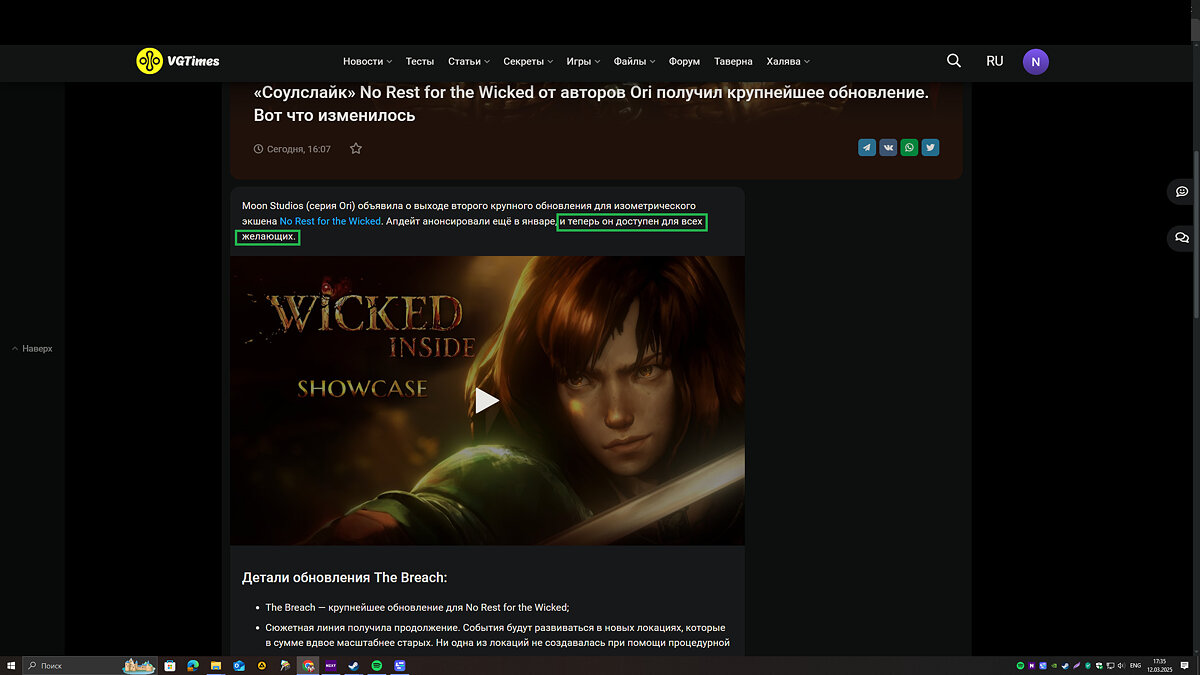Screen dimensions: 1200x675
Task: Open the purple N profile avatar
Action: [x=1035, y=62]
